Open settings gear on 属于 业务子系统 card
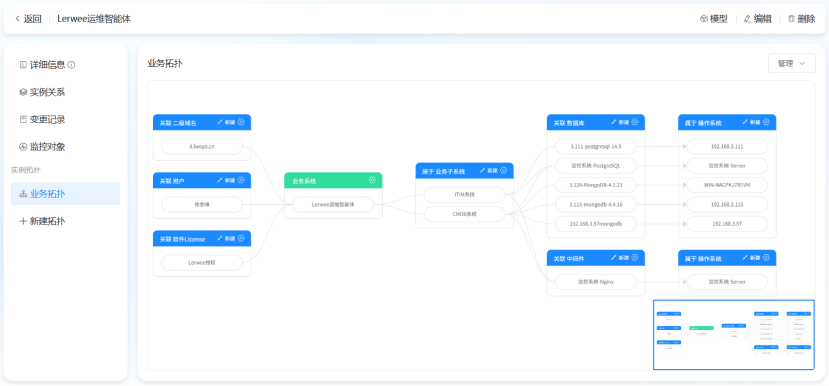Viewport: 829px width, 386px height. pos(503,170)
